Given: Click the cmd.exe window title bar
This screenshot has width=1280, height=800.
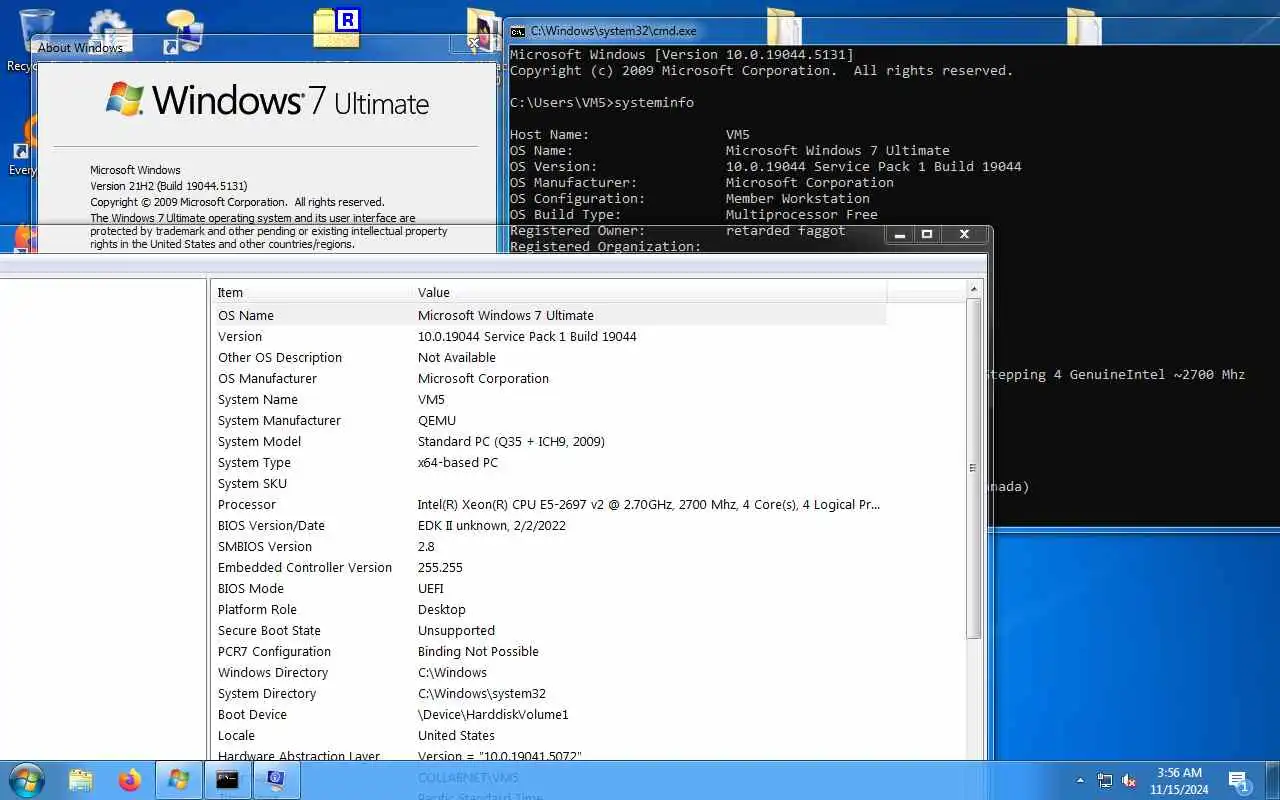Looking at the screenshot, I should pos(893,31).
